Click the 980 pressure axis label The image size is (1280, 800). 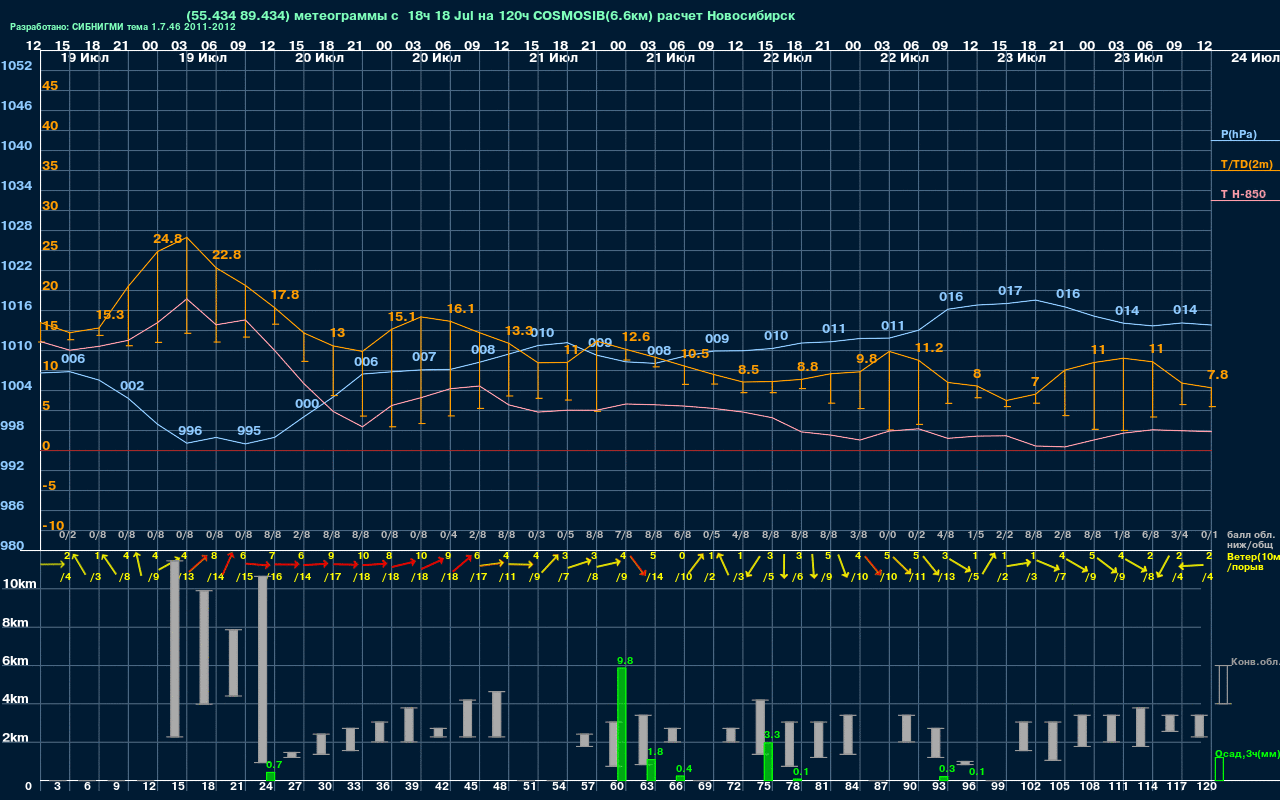click(x=13, y=546)
